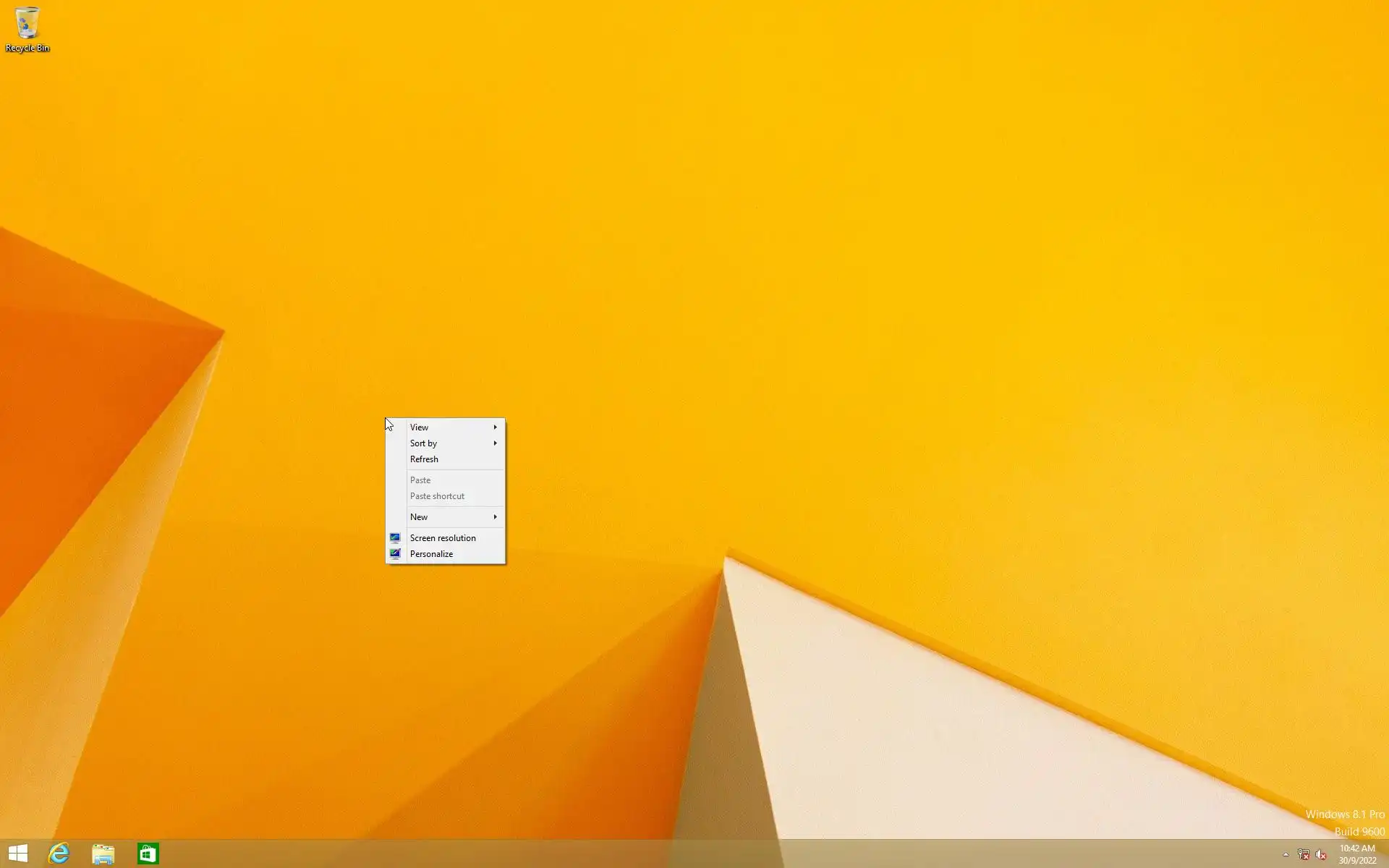Expand the View submenu arrow
1389x868 pixels.
(495, 427)
